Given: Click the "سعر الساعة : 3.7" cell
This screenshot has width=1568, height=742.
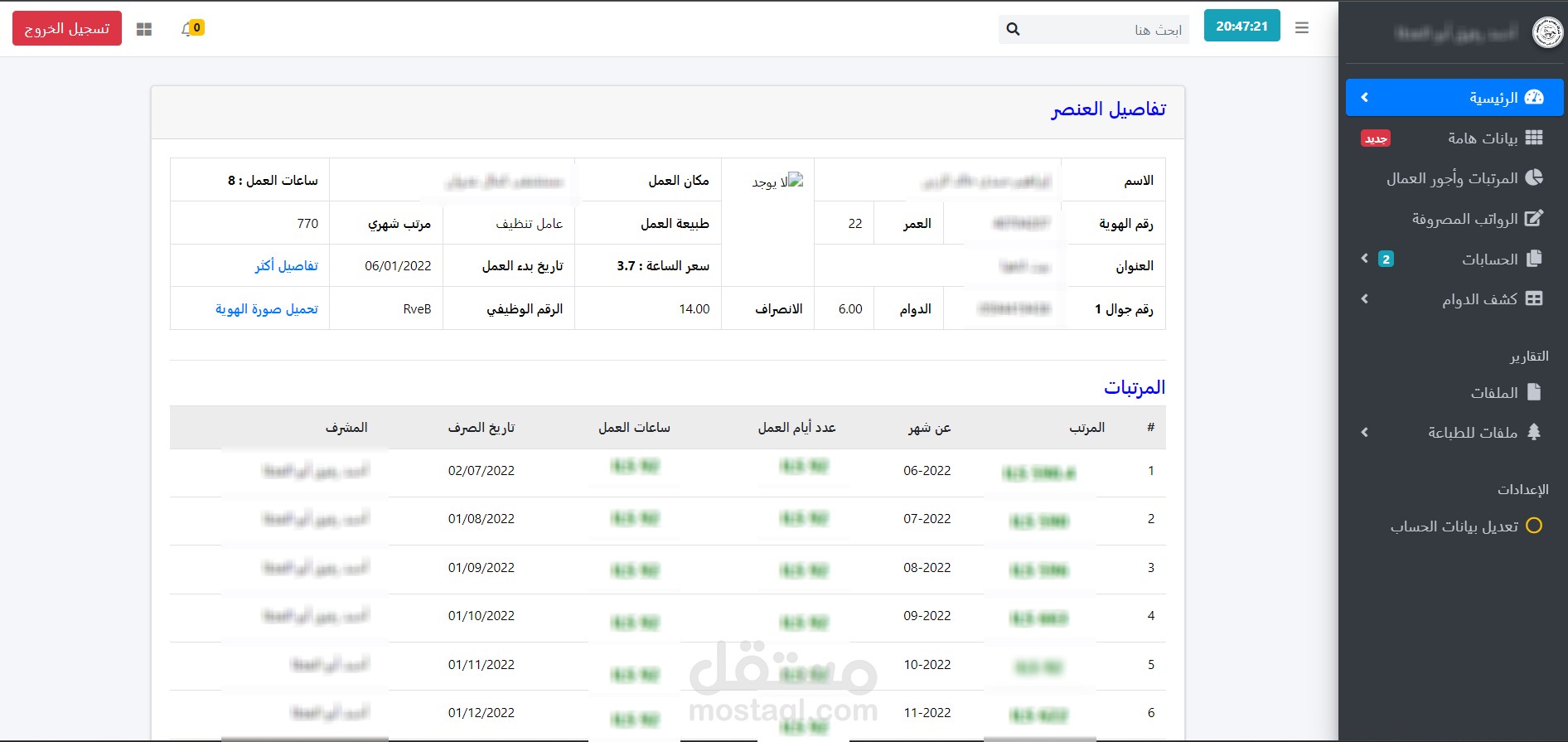Looking at the screenshot, I should coord(648,265).
